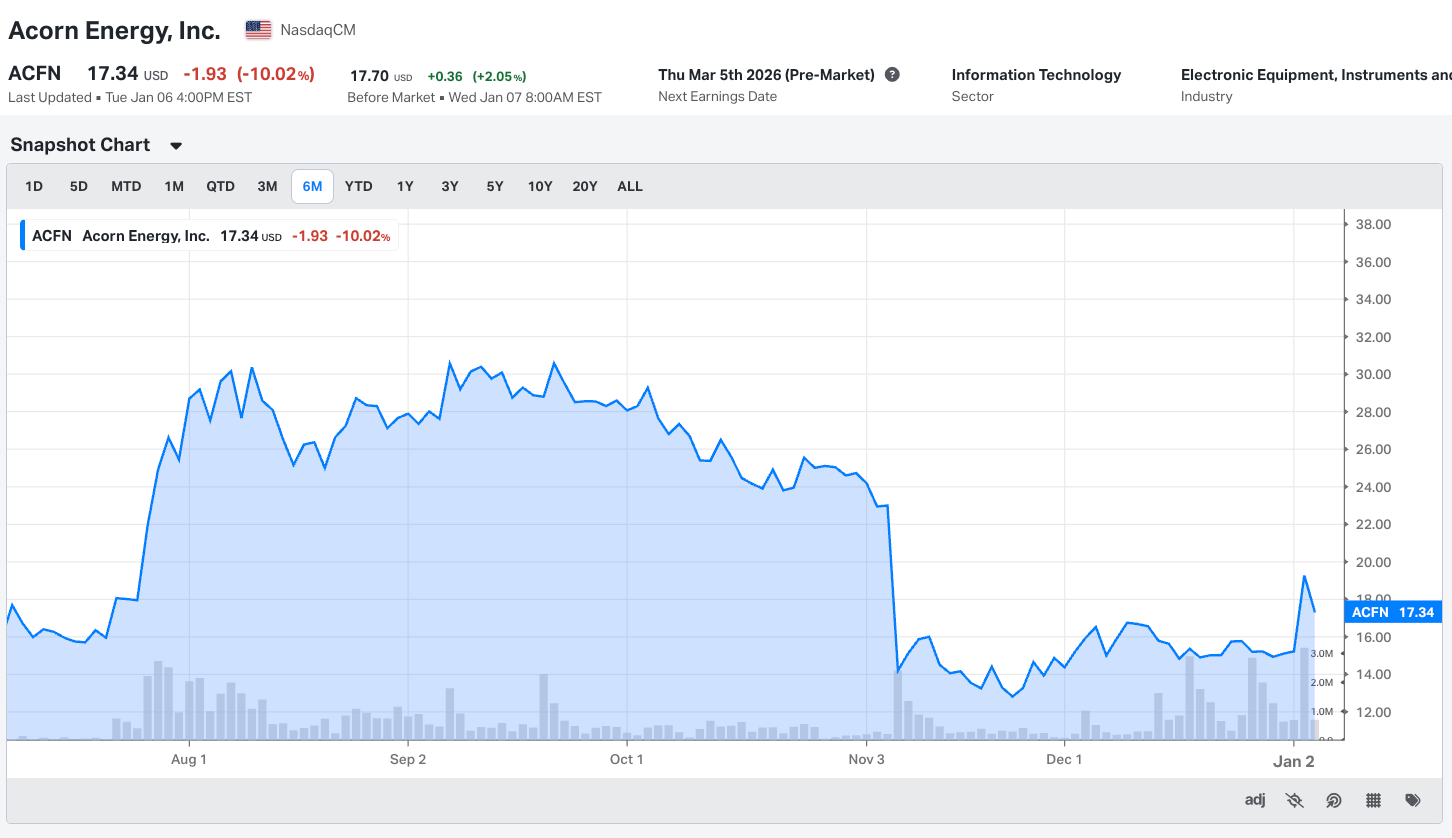Click the Nov 3 axis label
Screen dimensions: 1452x838
[x=866, y=760]
